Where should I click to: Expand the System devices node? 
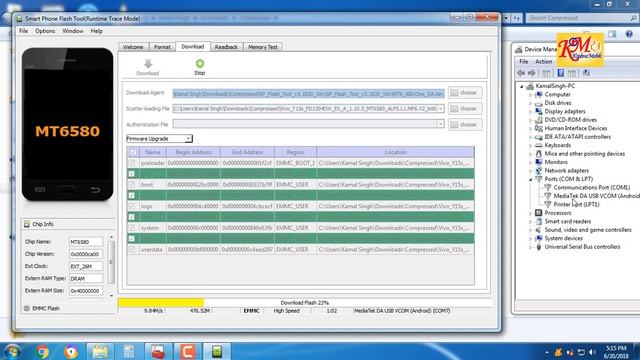tap(531, 239)
